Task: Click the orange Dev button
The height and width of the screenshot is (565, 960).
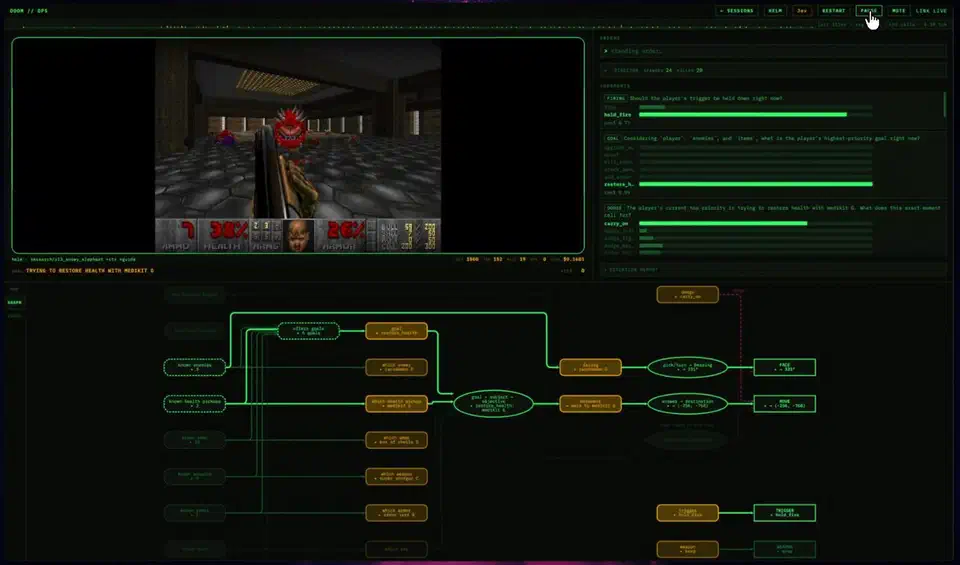Action: point(802,10)
